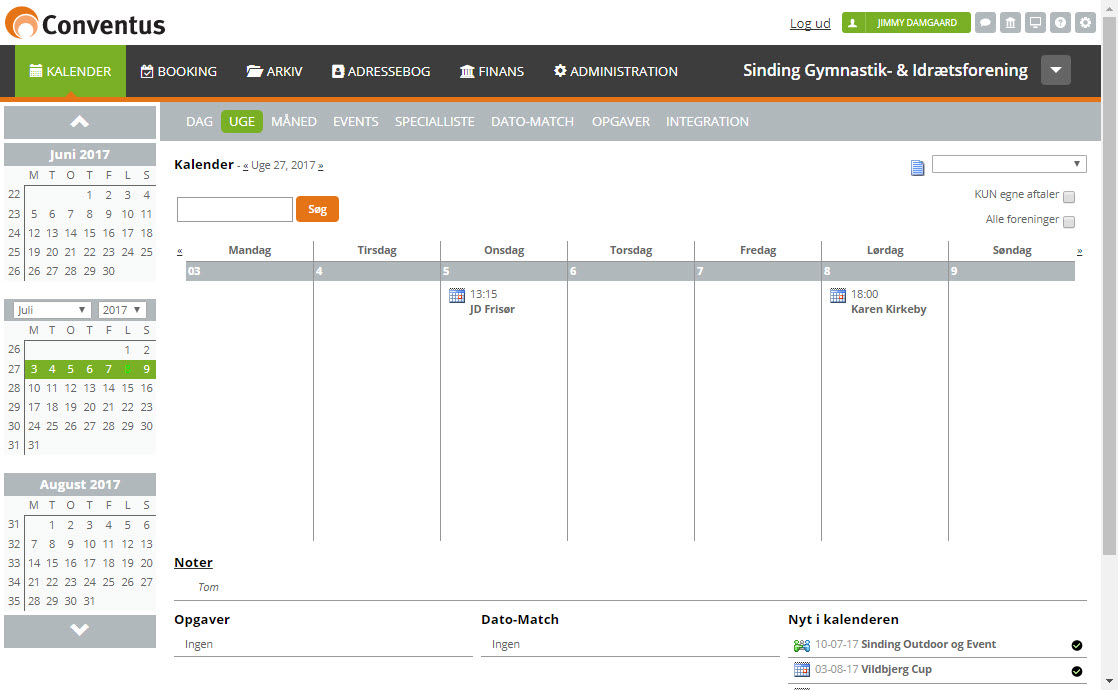Check the Alle foreninger checkbox
1118x690 pixels.
(x=1069, y=222)
